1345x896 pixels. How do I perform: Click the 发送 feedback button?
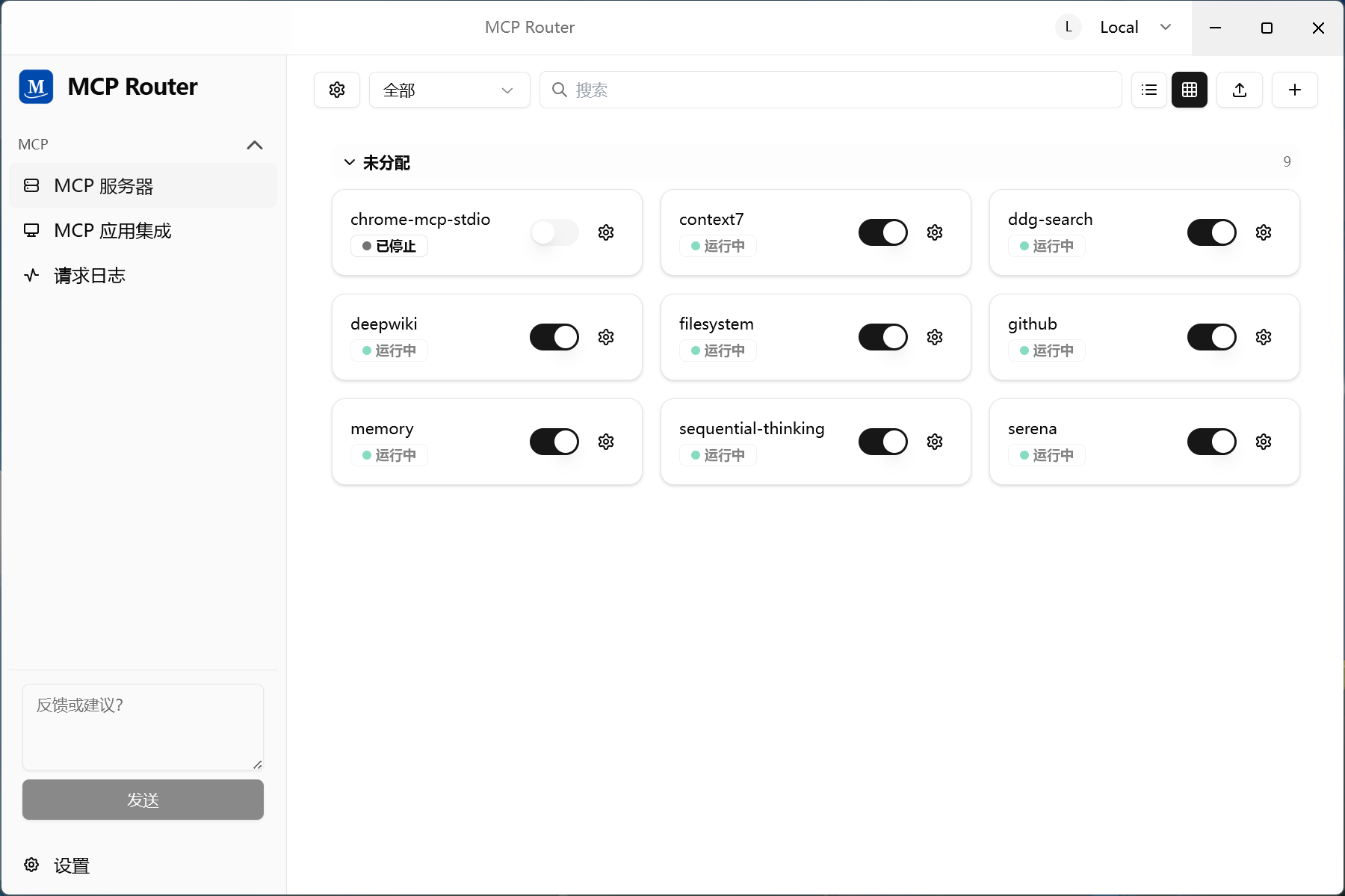[x=143, y=800]
